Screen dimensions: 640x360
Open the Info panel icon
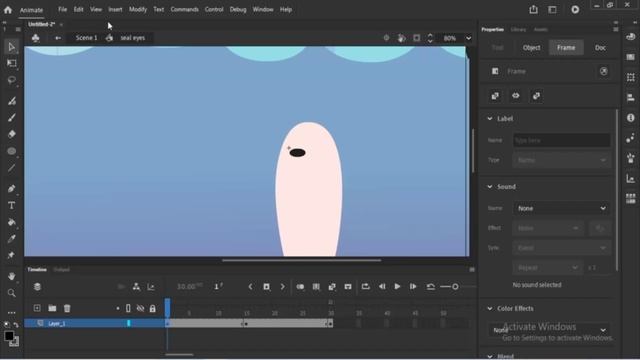tap(631, 118)
